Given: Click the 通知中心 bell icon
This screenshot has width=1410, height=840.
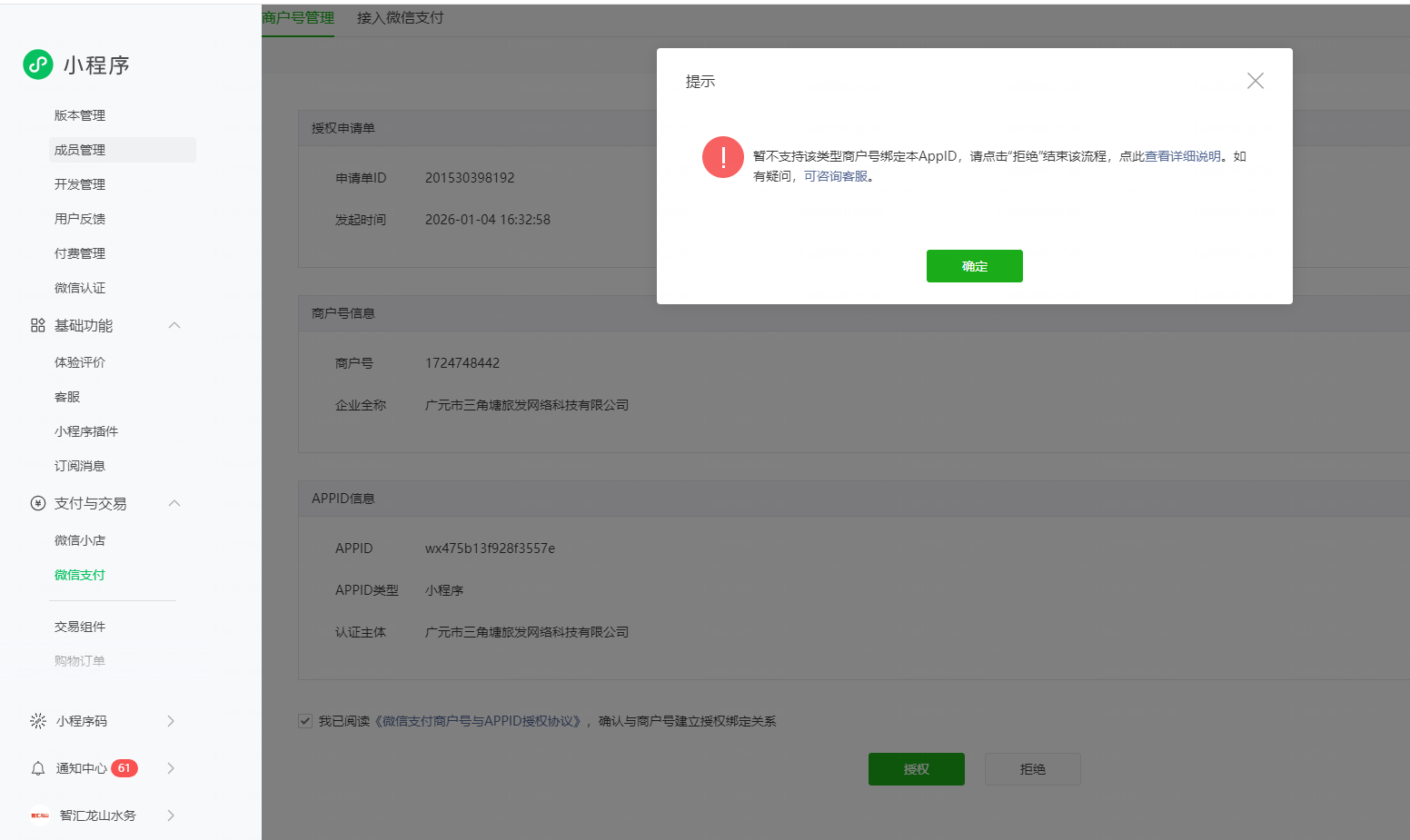Looking at the screenshot, I should pyautogui.click(x=38, y=768).
